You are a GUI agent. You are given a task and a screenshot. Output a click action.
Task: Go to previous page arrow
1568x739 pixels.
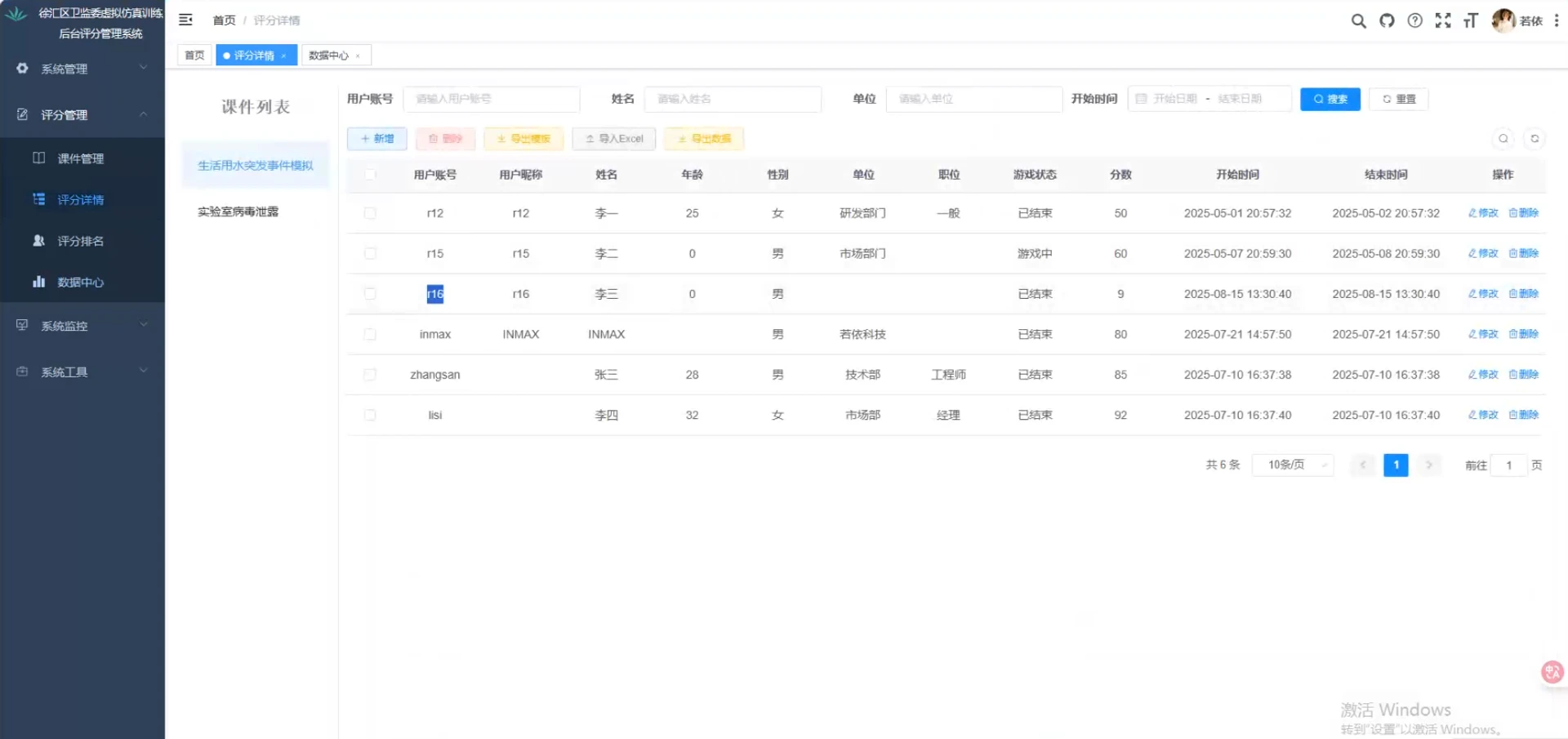(1362, 465)
